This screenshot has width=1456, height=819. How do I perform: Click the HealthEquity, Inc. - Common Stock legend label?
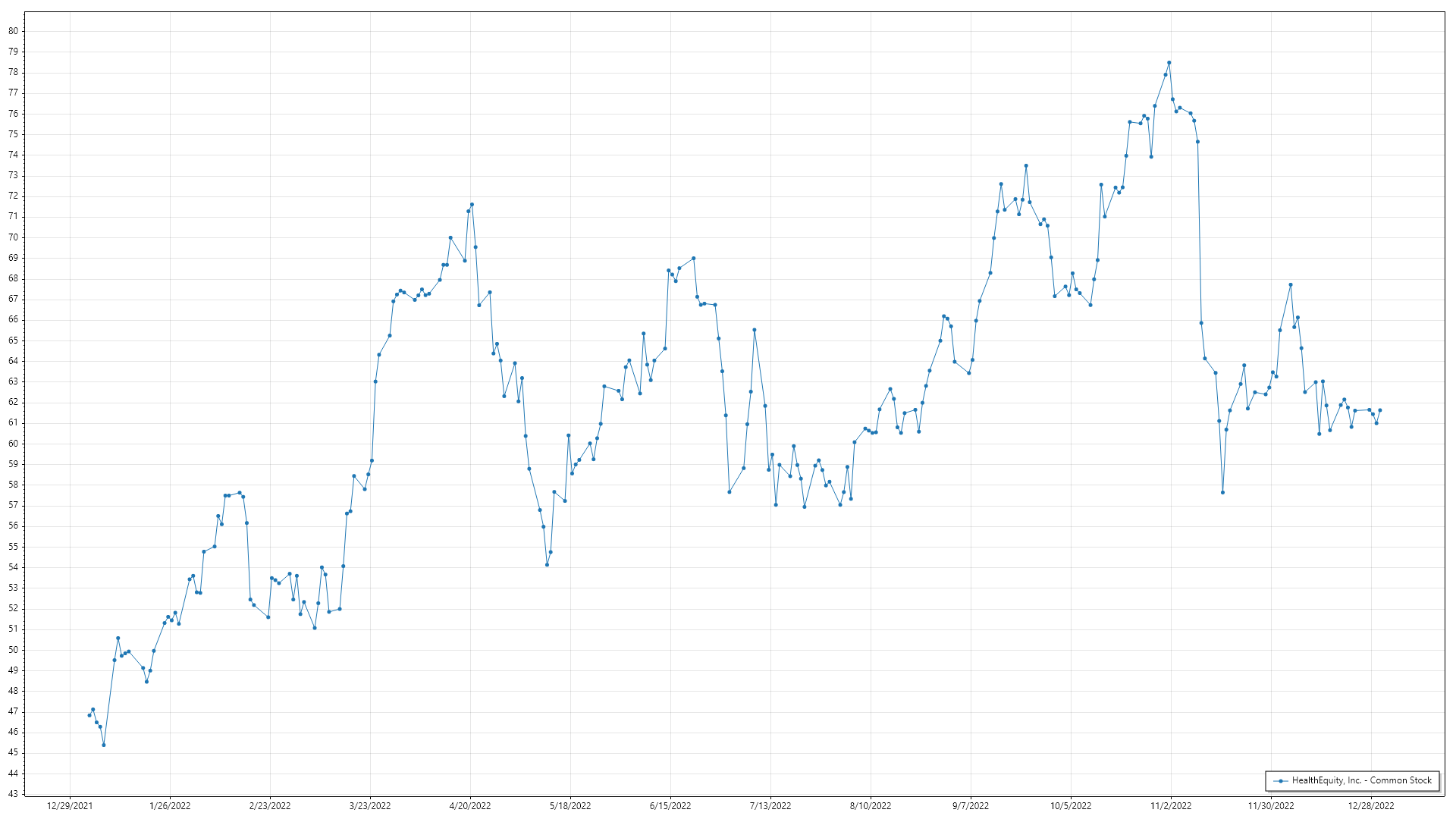(x=1361, y=780)
